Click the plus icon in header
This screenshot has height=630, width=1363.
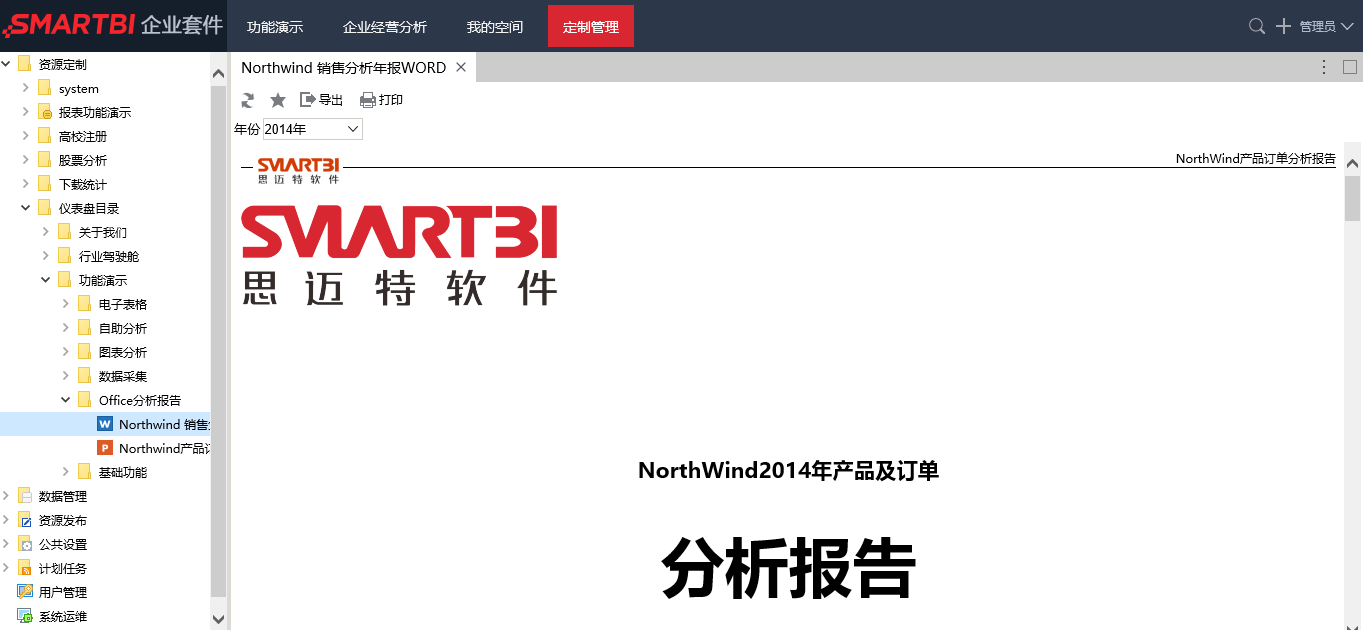[x=1284, y=26]
